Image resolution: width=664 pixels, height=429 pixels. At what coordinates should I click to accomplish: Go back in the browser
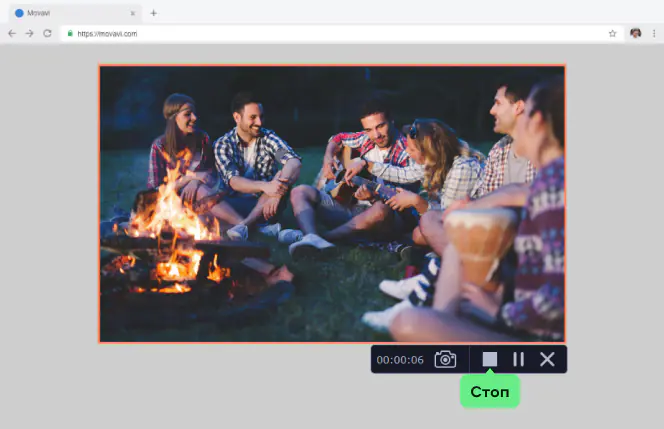12,33
